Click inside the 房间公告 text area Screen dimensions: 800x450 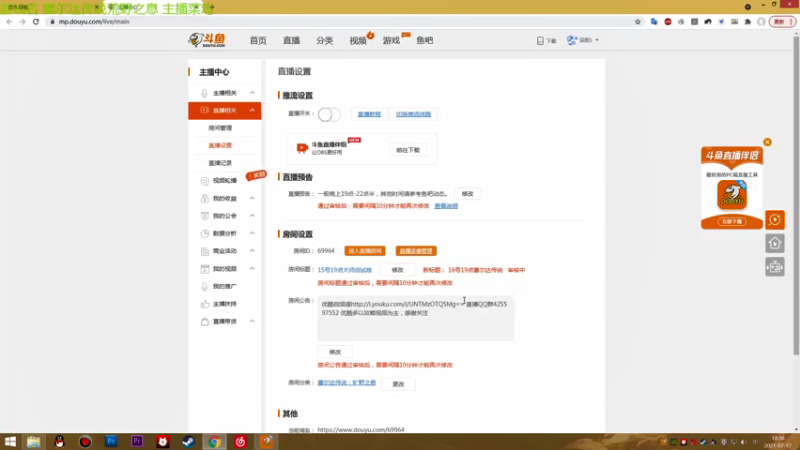(416, 318)
